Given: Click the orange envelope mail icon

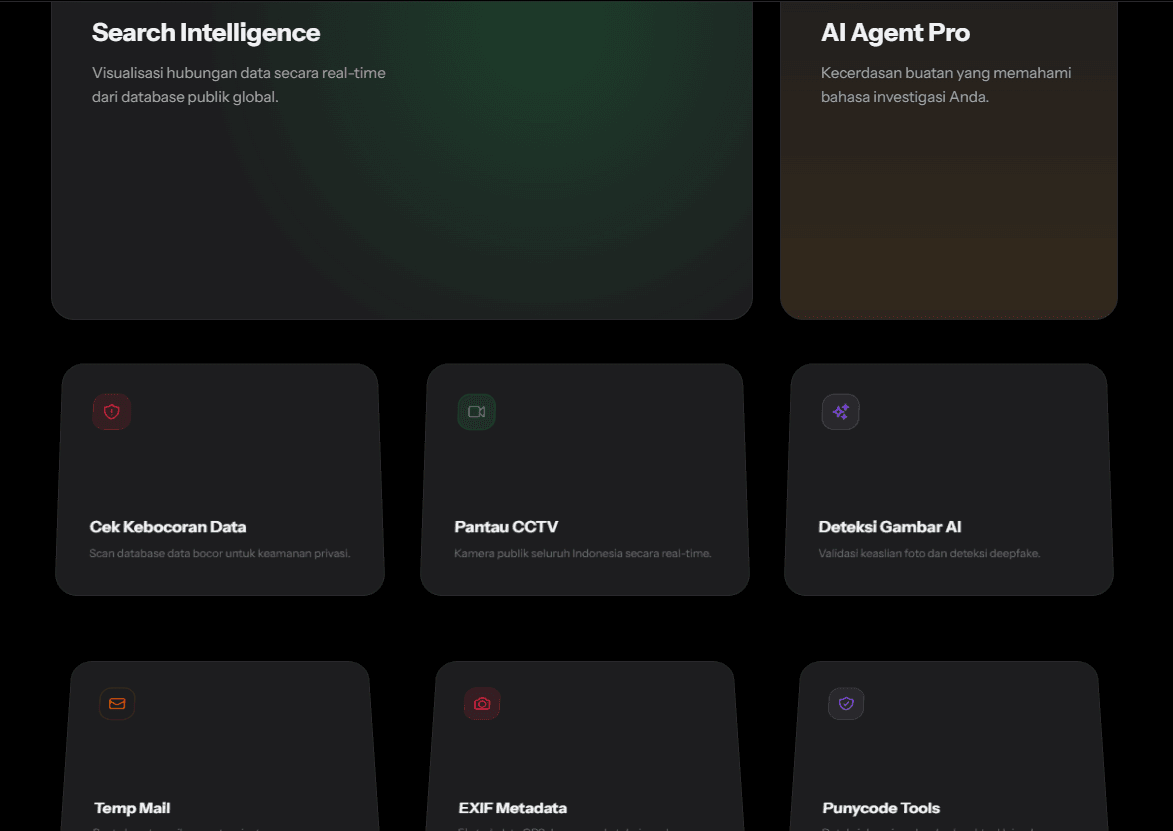Looking at the screenshot, I should point(117,704).
